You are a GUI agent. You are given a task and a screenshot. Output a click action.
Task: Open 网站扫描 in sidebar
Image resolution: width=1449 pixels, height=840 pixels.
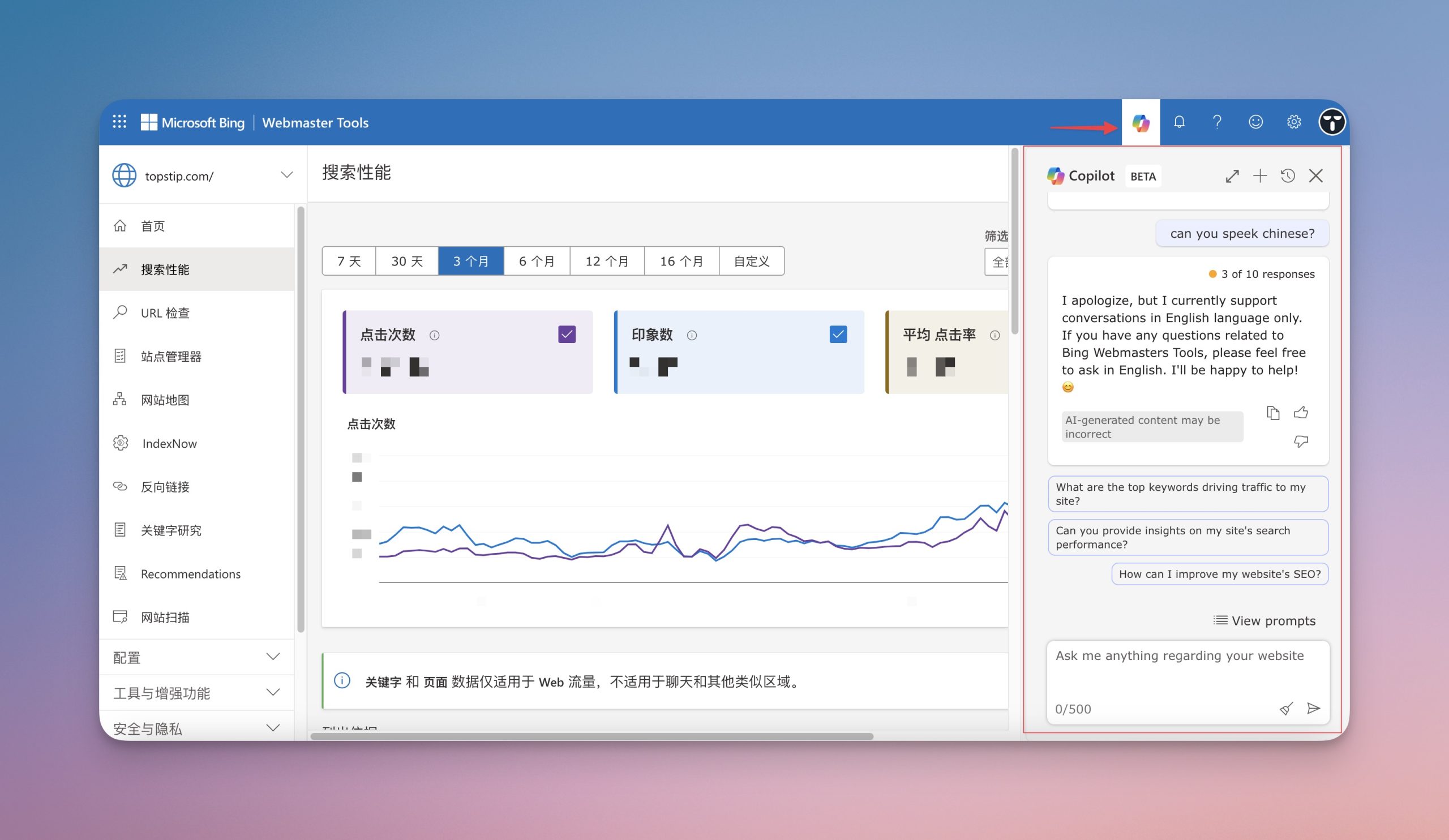tap(196, 617)
